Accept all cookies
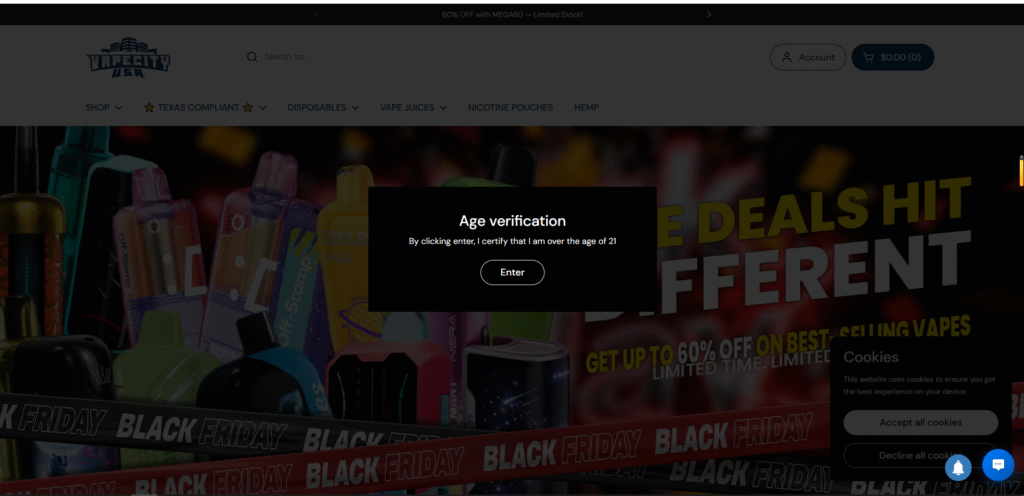Screen dimensions: 1024x496 coord(920,422)
